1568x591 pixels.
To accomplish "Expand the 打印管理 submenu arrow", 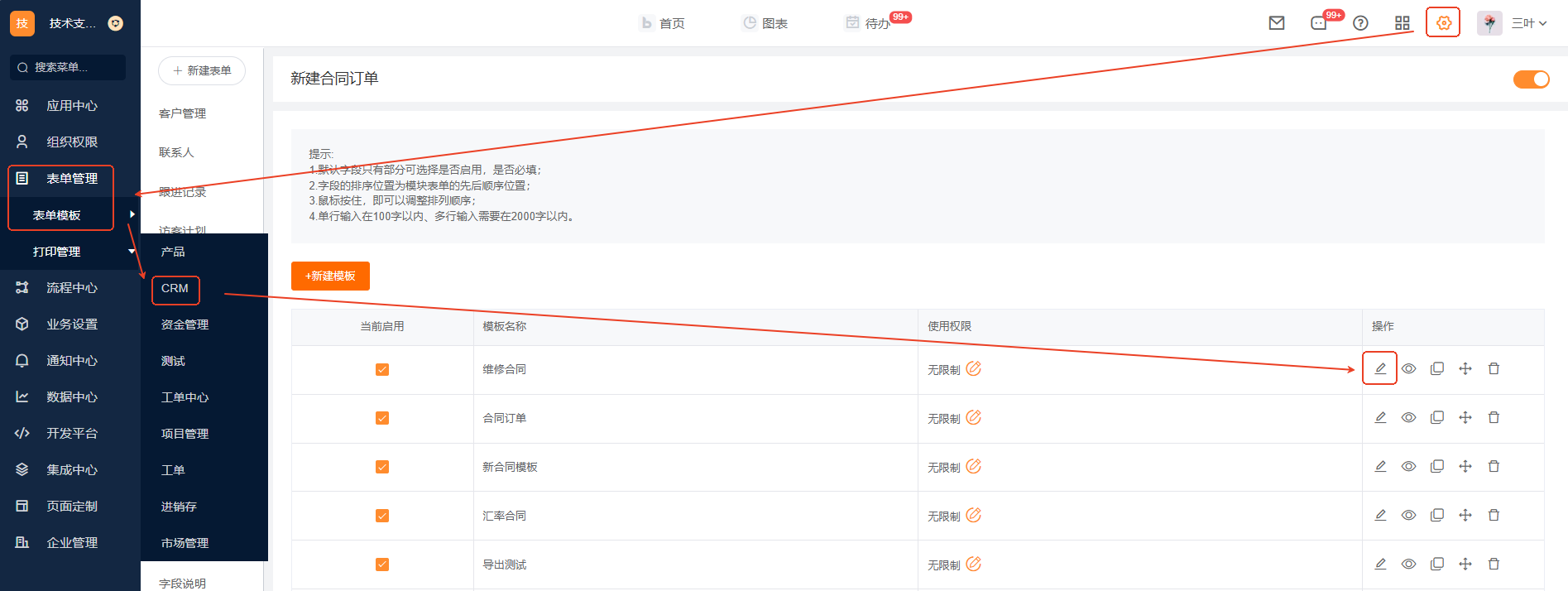I will coord(132,252).
